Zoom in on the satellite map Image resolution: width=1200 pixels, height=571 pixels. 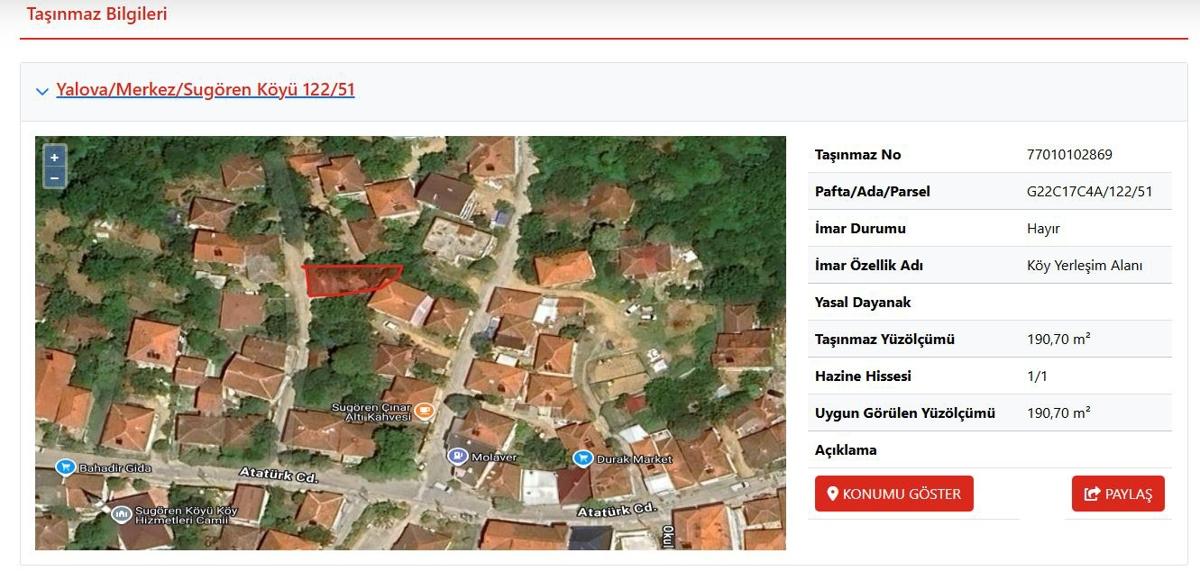54,157
